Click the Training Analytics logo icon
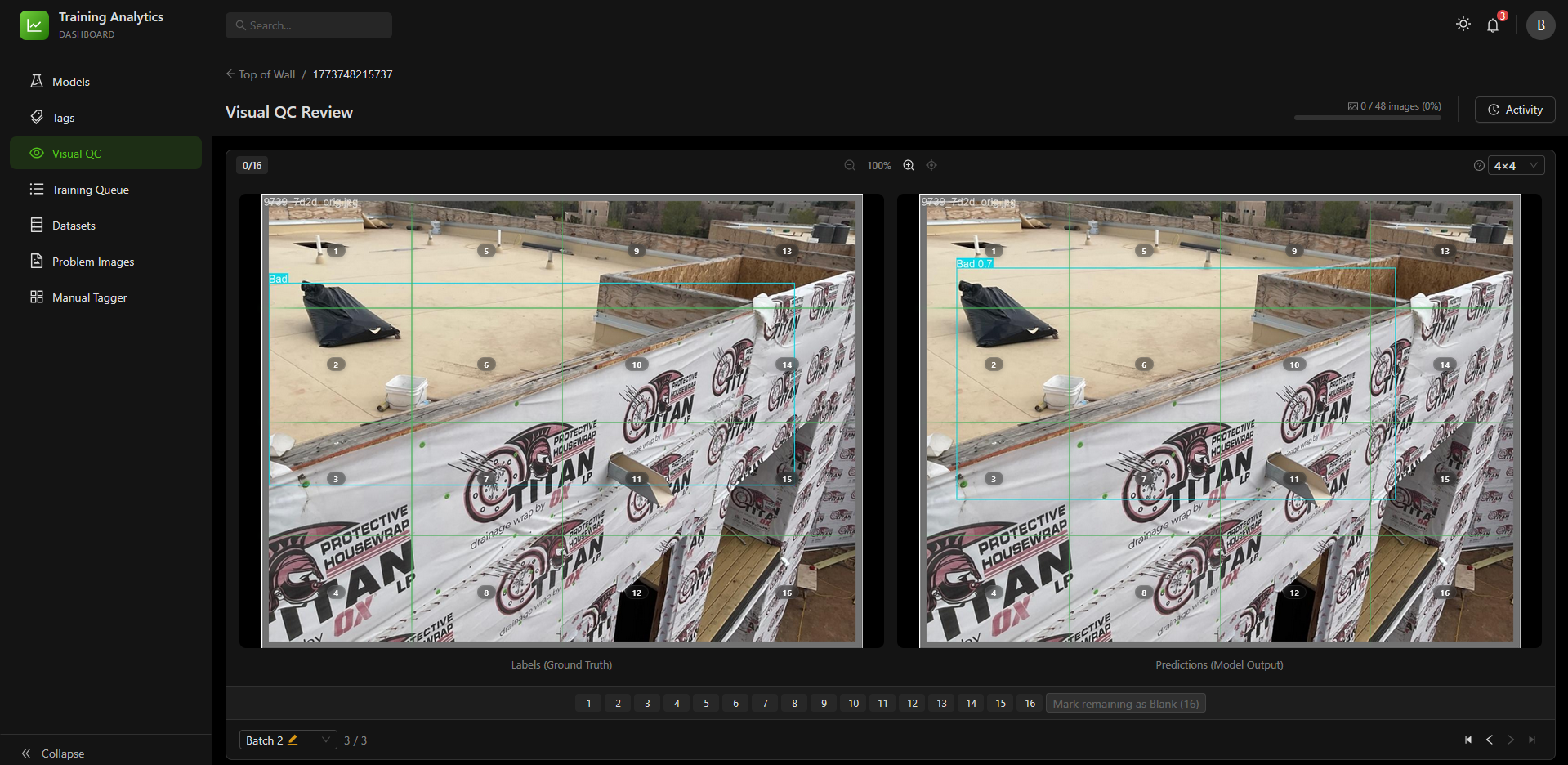Viewport: 1568px width, 765px height. coord(34,25)
